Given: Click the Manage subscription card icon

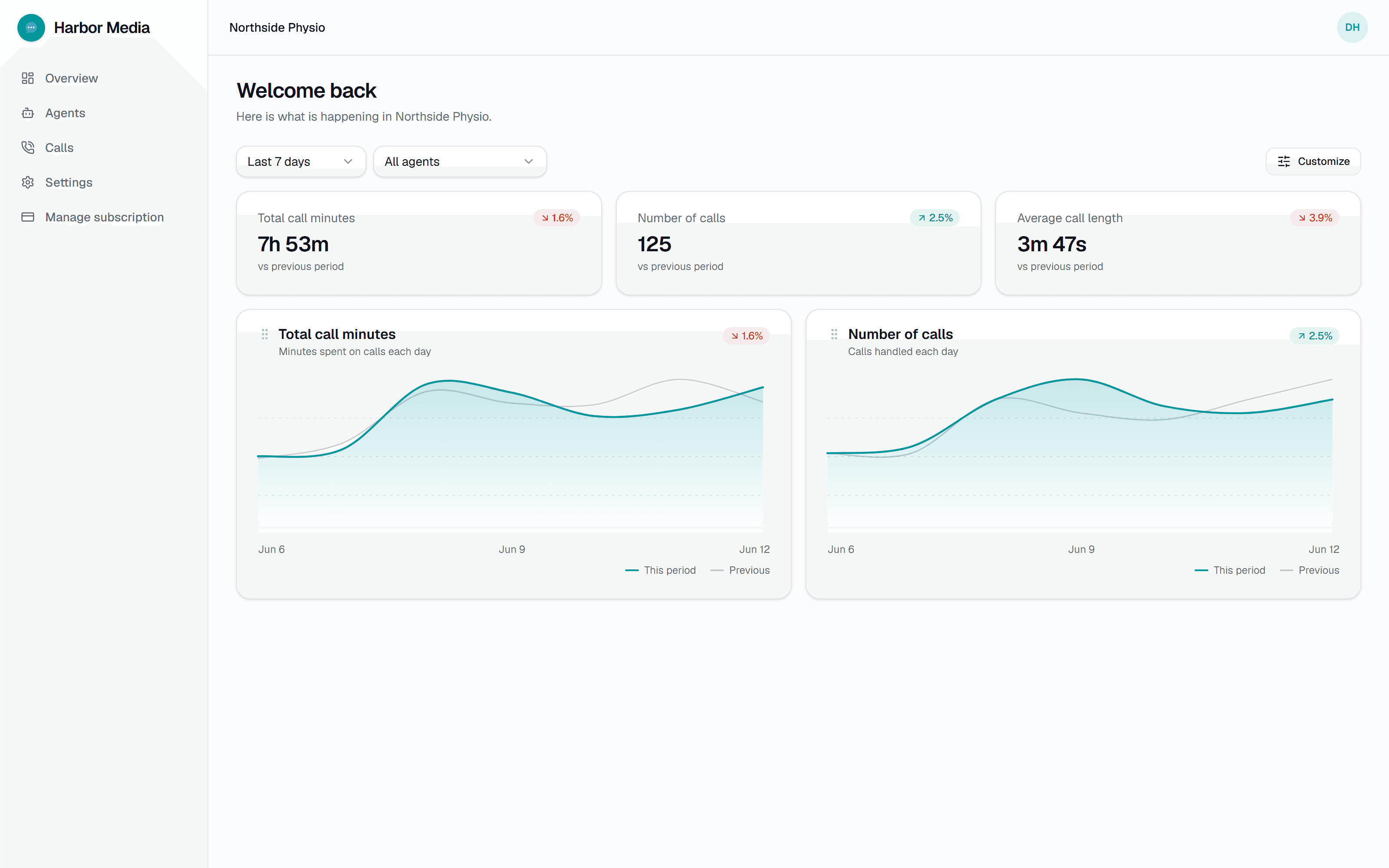Looking at the screenshot, I should pyautogui.click(x=27, y=217).
